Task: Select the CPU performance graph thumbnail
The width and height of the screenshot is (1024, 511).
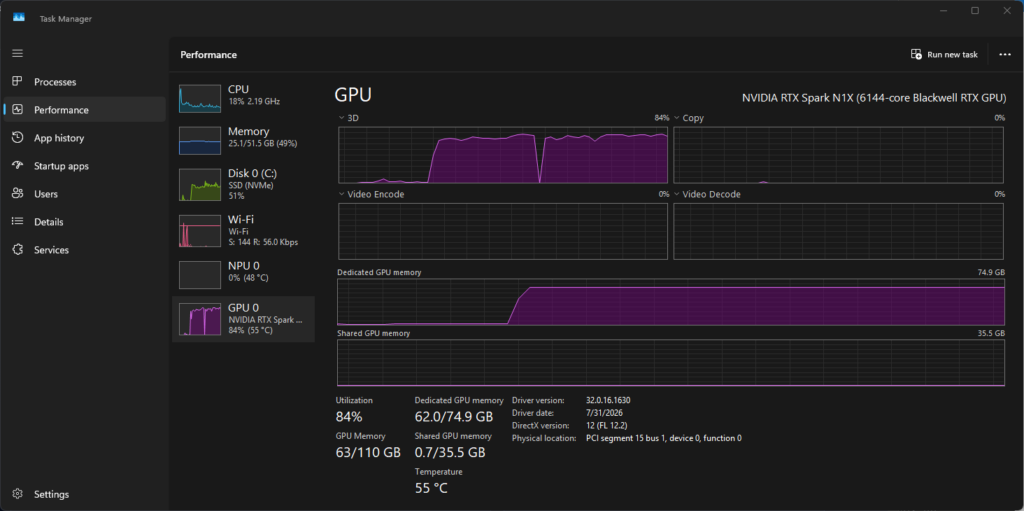Action: point(200,98)
